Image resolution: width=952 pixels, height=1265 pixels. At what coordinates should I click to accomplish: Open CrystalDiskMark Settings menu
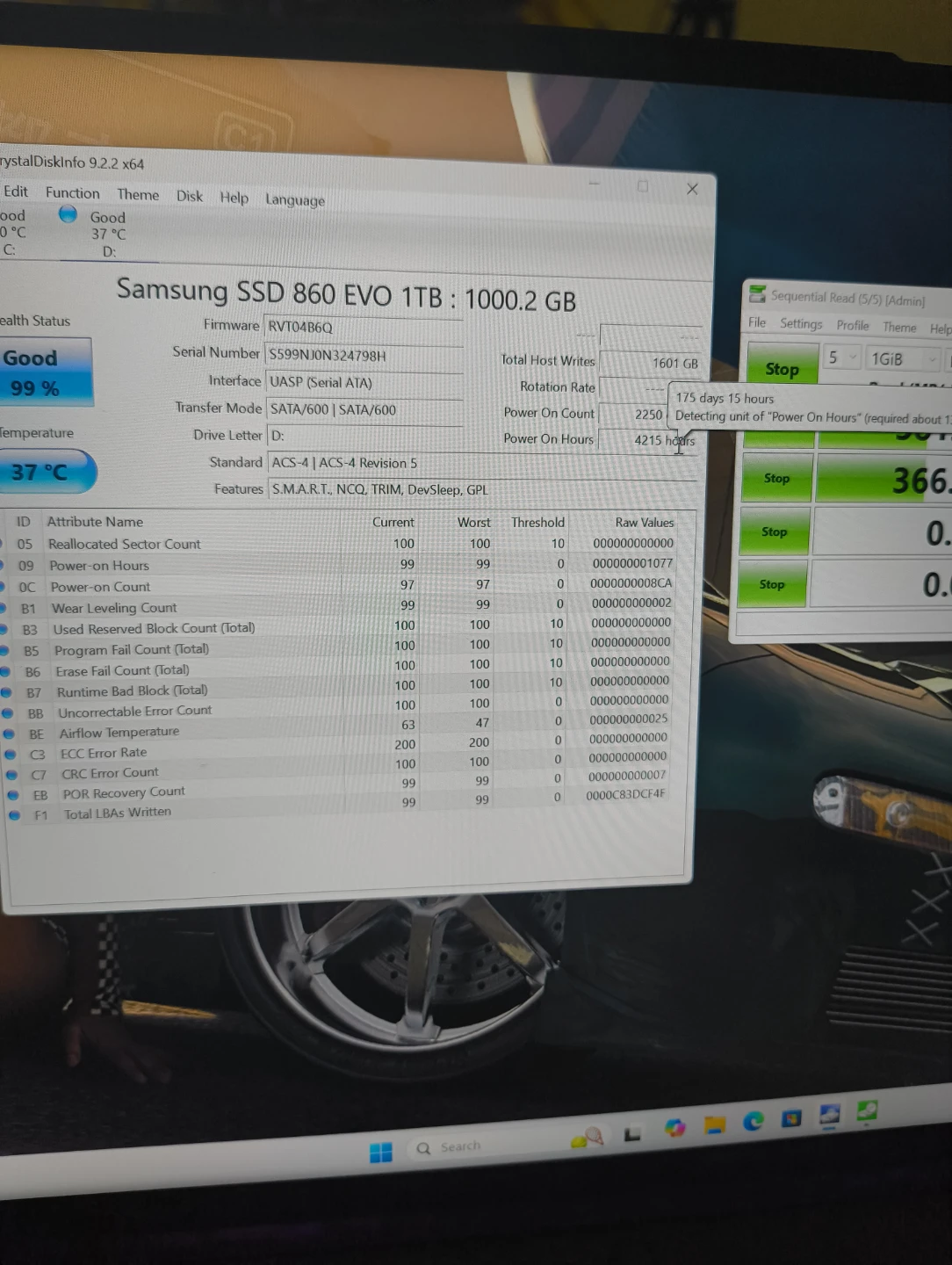point(801,324)
